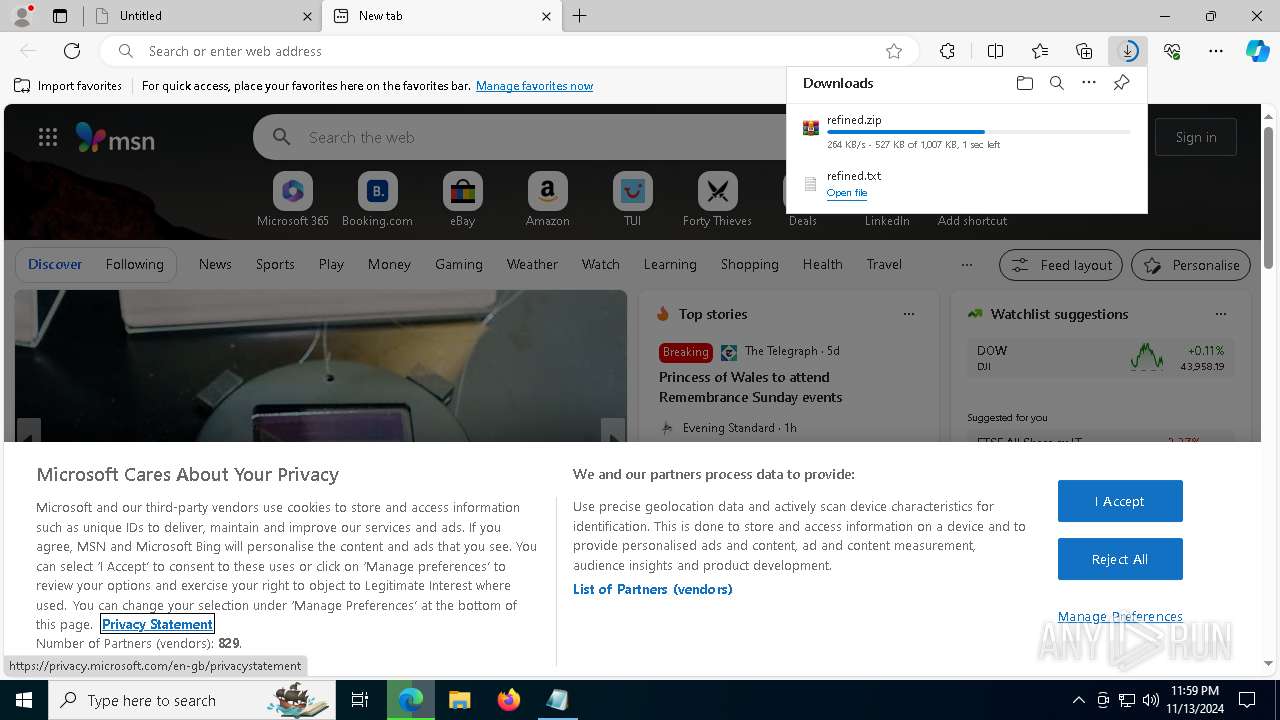Click Import favorites on favorites bar

click(68, 86)
